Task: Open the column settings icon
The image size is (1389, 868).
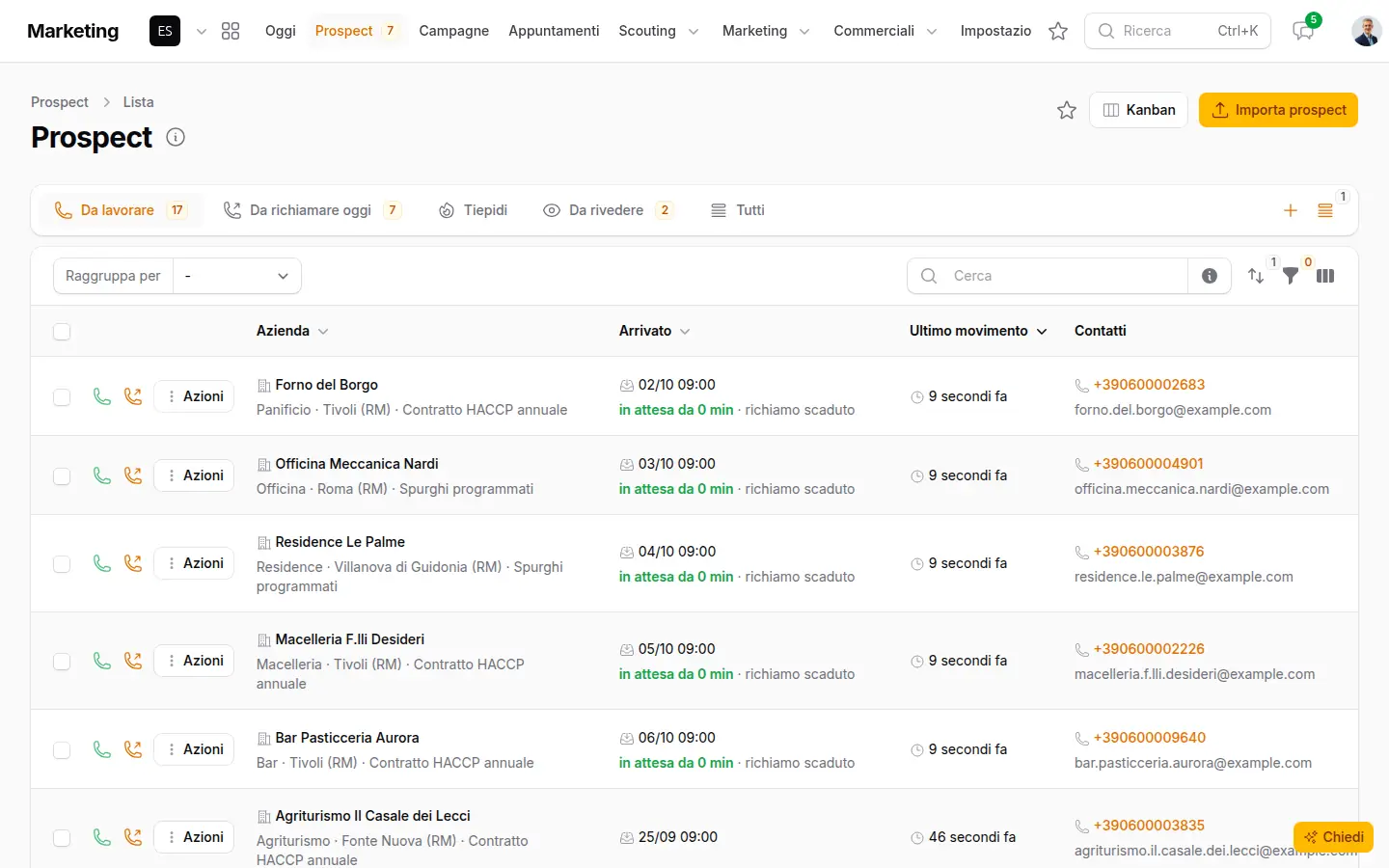Action: click(1325, 276)
